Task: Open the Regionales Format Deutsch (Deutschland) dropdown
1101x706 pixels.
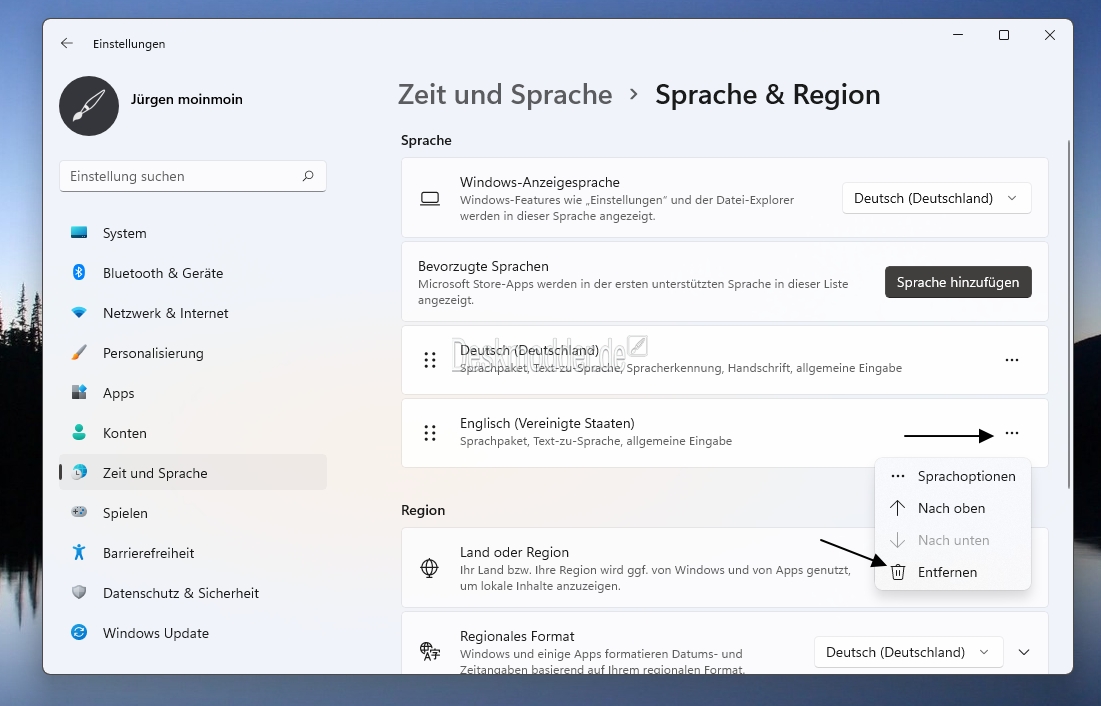Action: click(909, 653)
